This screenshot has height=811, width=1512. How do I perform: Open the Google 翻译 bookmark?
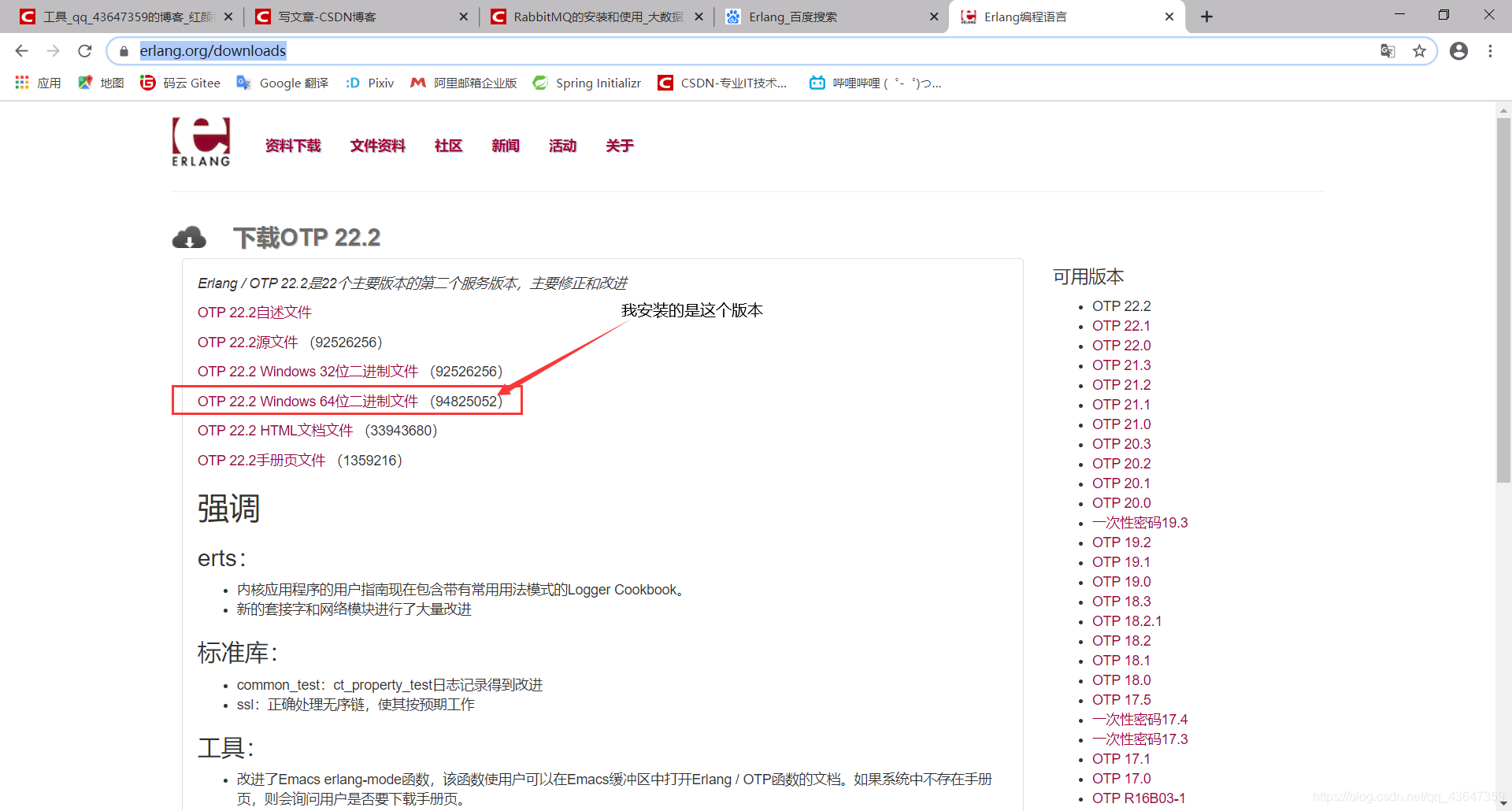[x=283, y=83]
